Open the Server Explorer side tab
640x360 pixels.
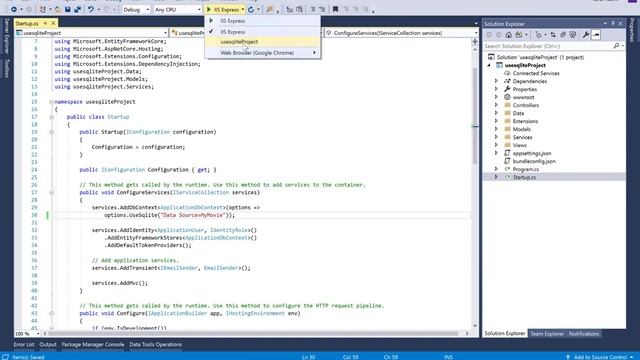click(6, 36)
